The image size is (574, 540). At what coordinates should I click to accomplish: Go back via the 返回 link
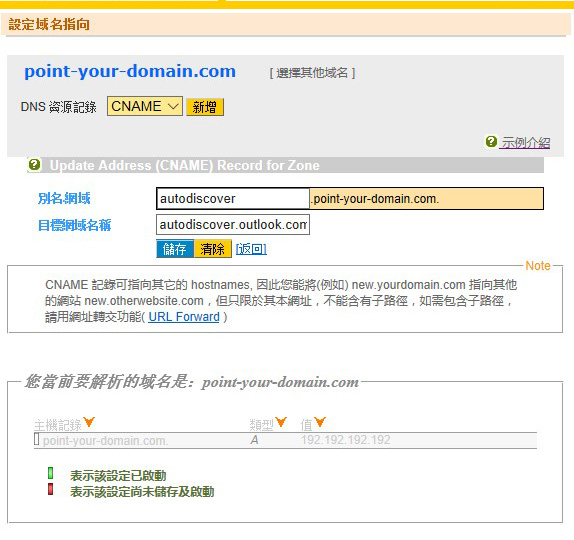[251, 249]
